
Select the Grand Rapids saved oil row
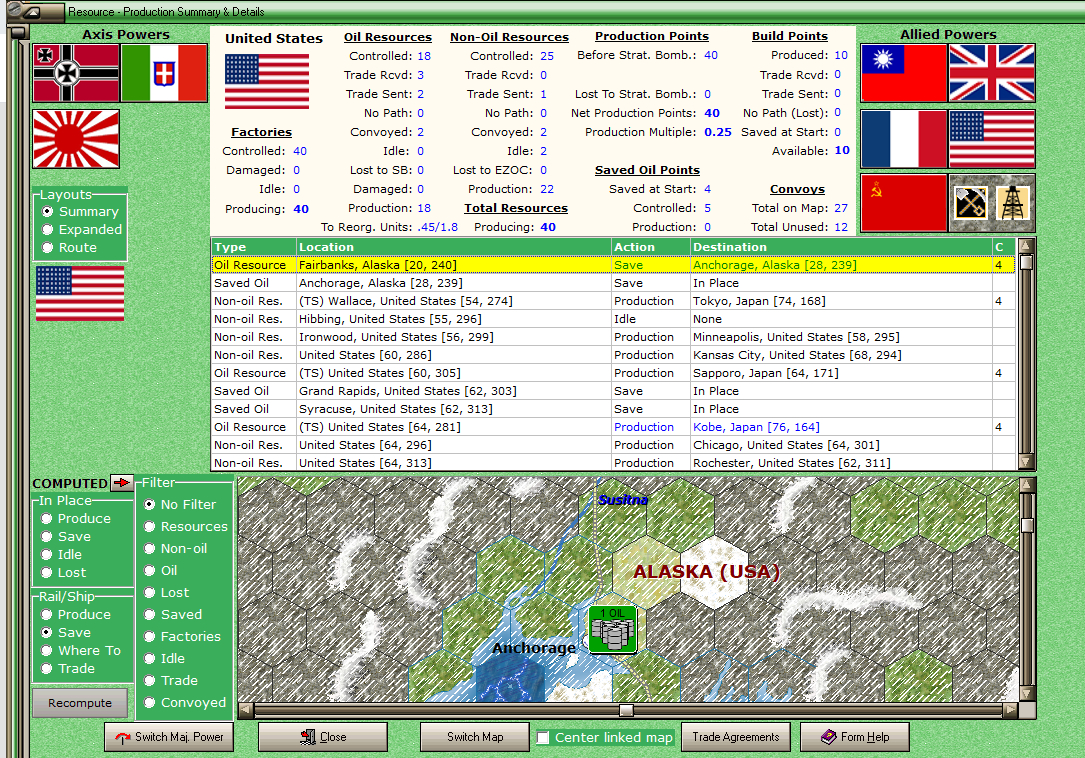click(613, 391)
